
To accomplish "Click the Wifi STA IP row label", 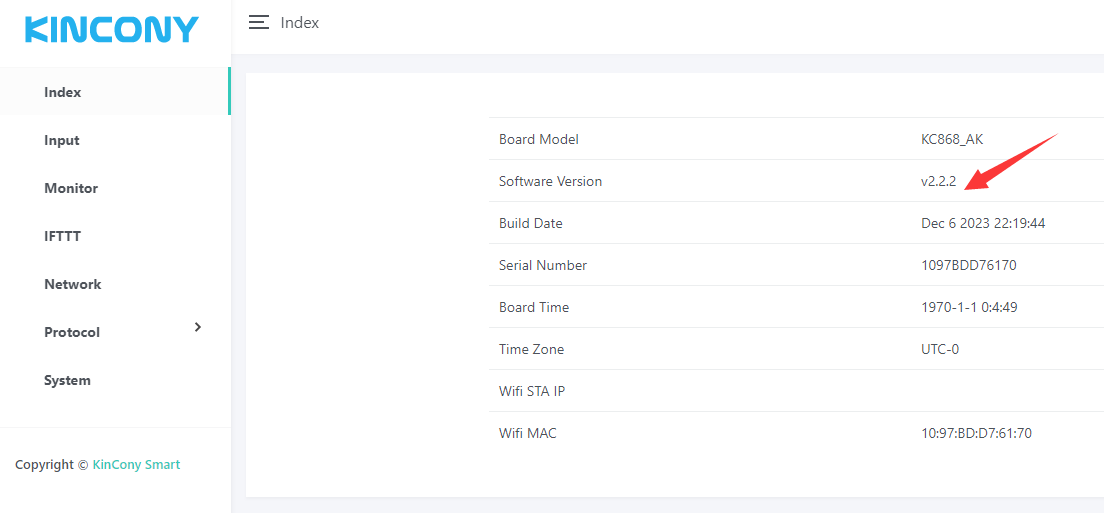I will [x=532, y=391].
